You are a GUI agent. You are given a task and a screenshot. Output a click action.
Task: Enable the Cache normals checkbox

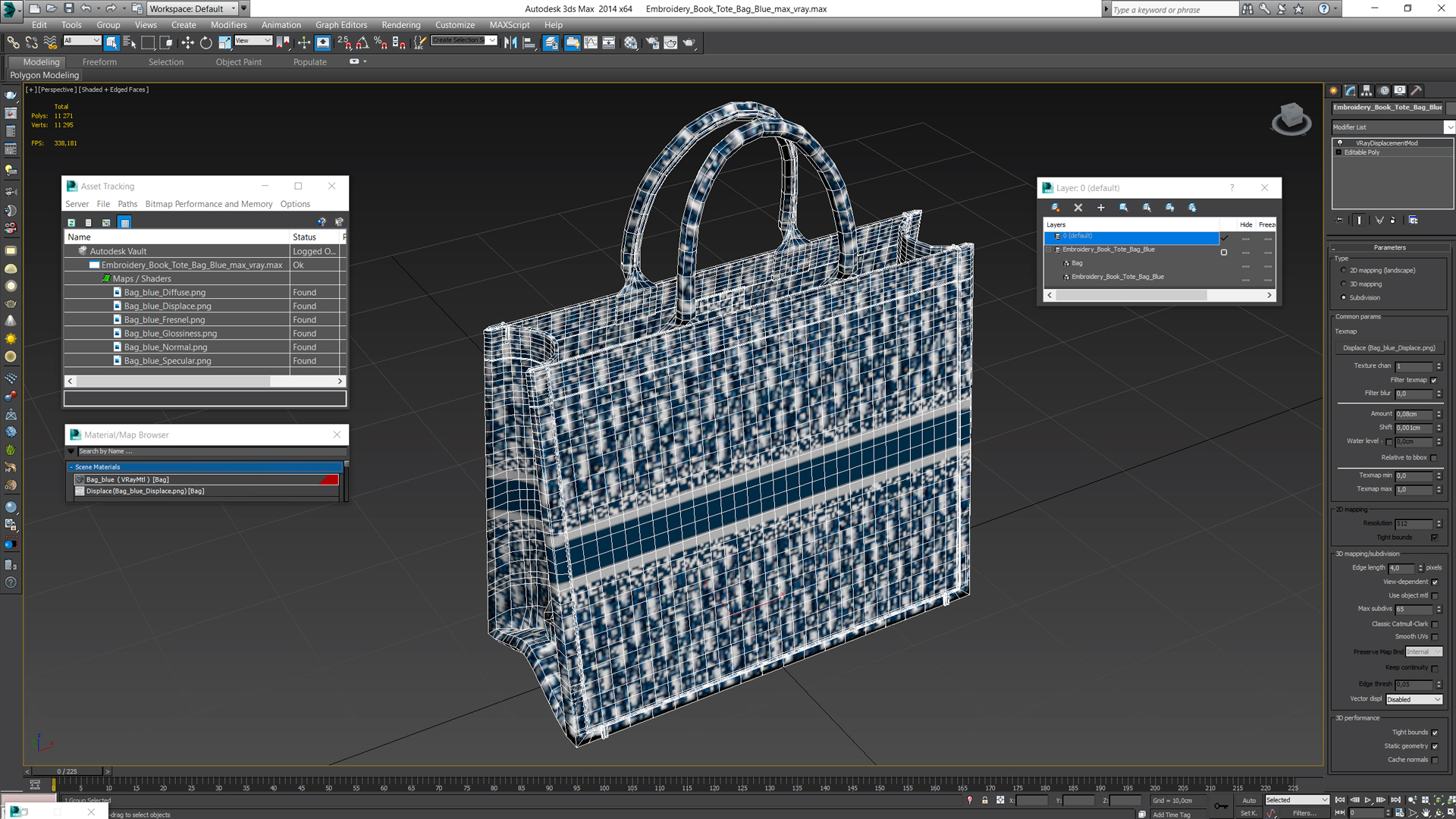(1435, 760)
